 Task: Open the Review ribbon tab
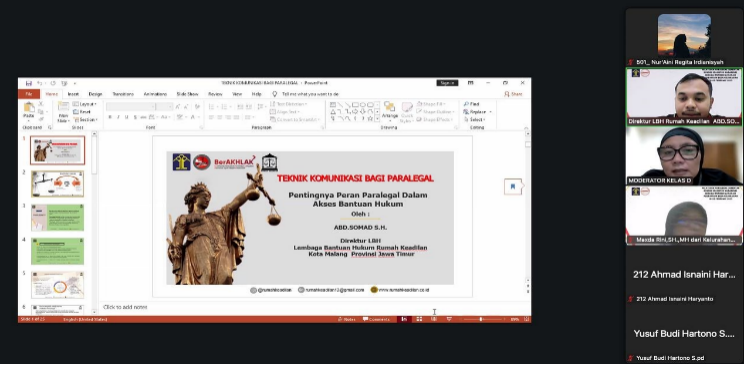(x=215, y=94)
